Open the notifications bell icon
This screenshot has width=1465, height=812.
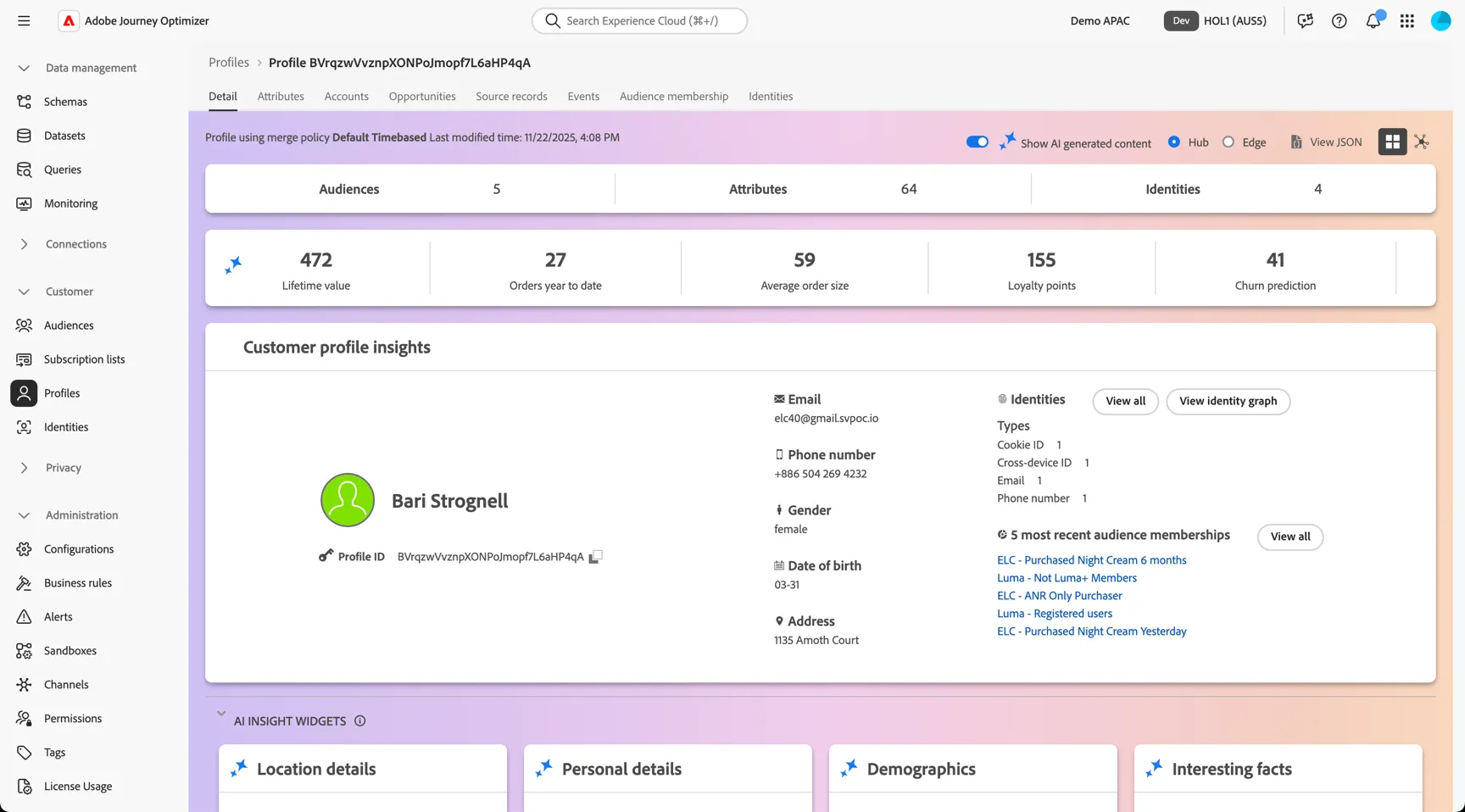coord(1373,20)
